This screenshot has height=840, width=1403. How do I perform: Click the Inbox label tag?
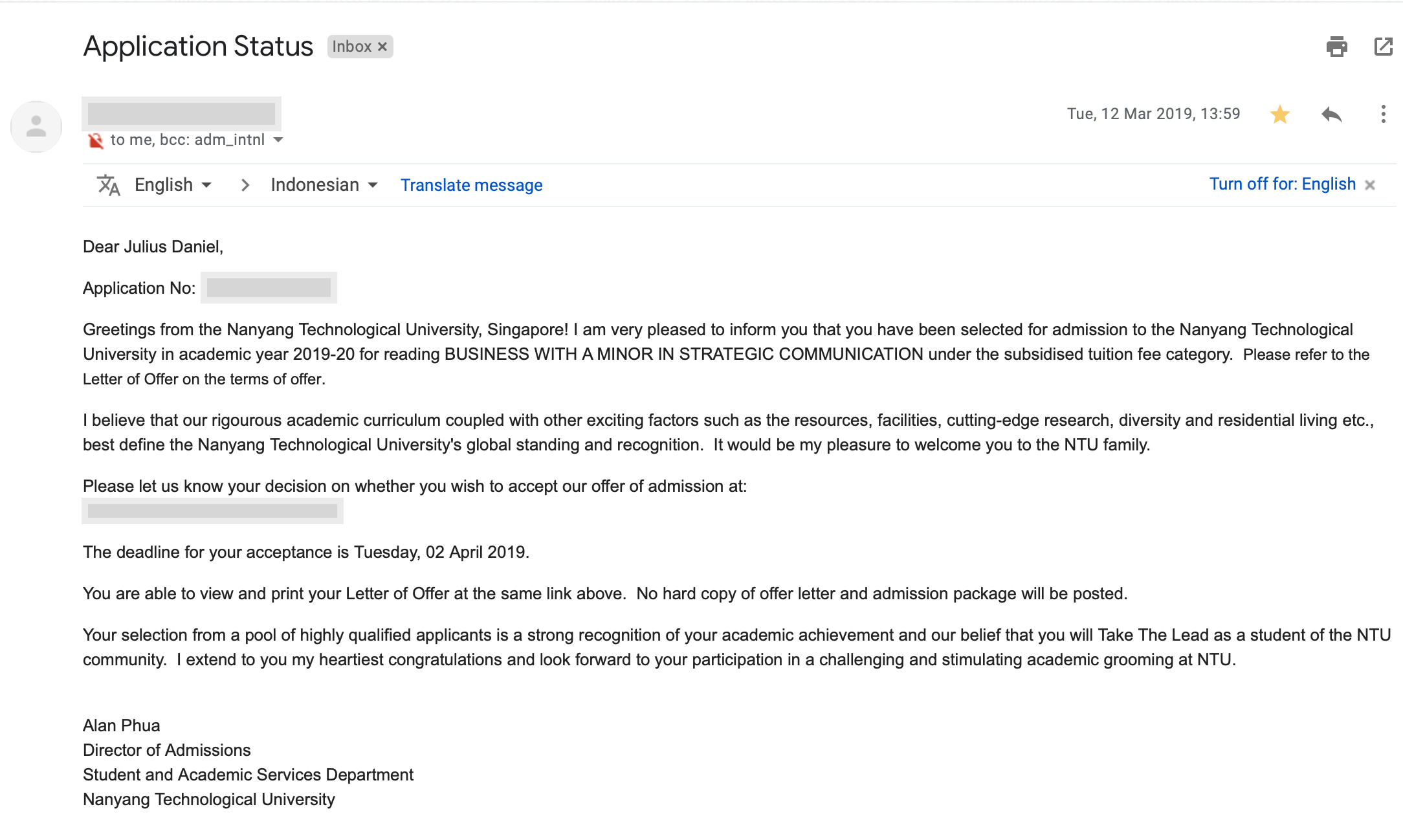click(x=351, y=47)
